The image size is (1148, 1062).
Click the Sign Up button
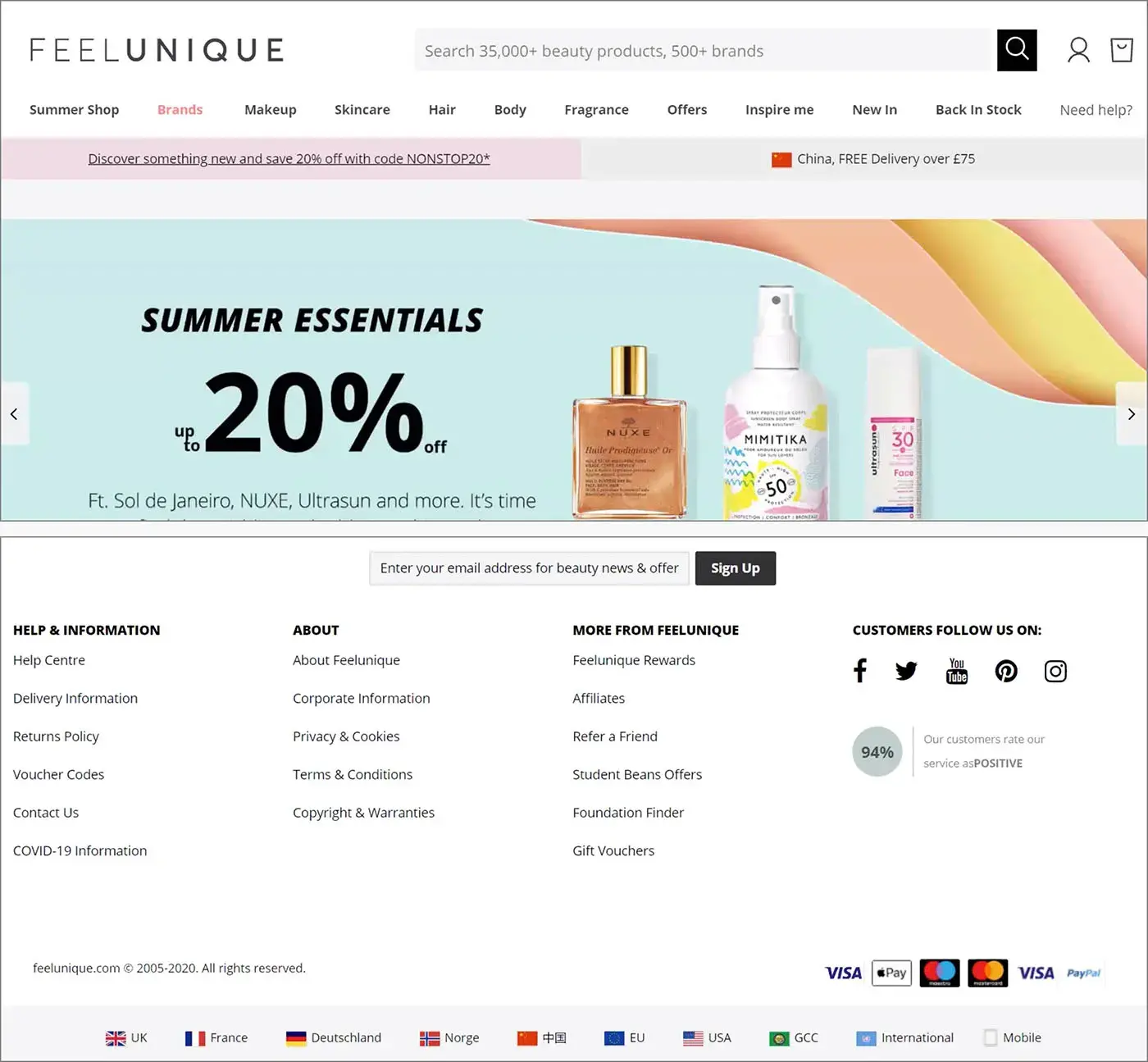(x=736, y=568)
